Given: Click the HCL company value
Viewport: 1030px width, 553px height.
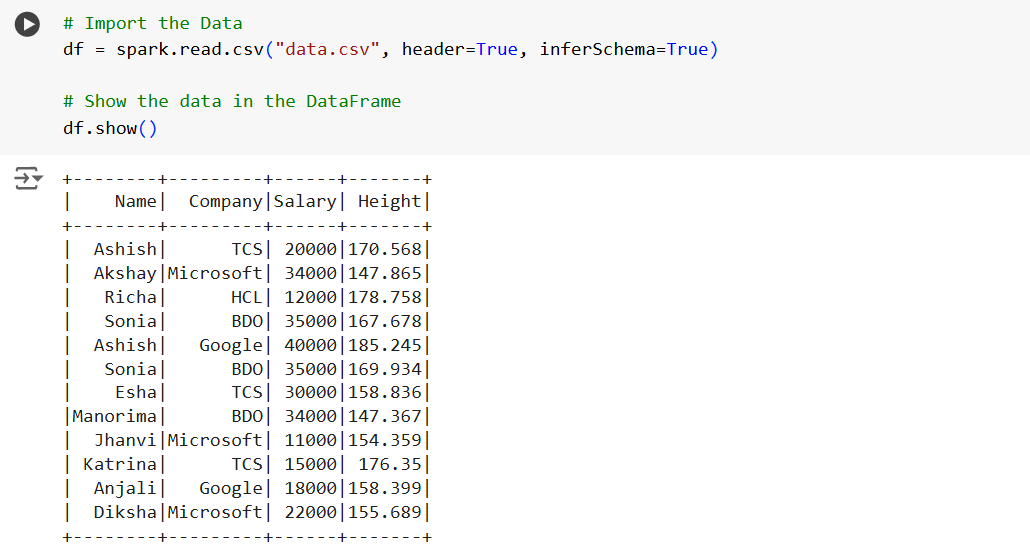Looking at the screenshot, I should 246,297.
